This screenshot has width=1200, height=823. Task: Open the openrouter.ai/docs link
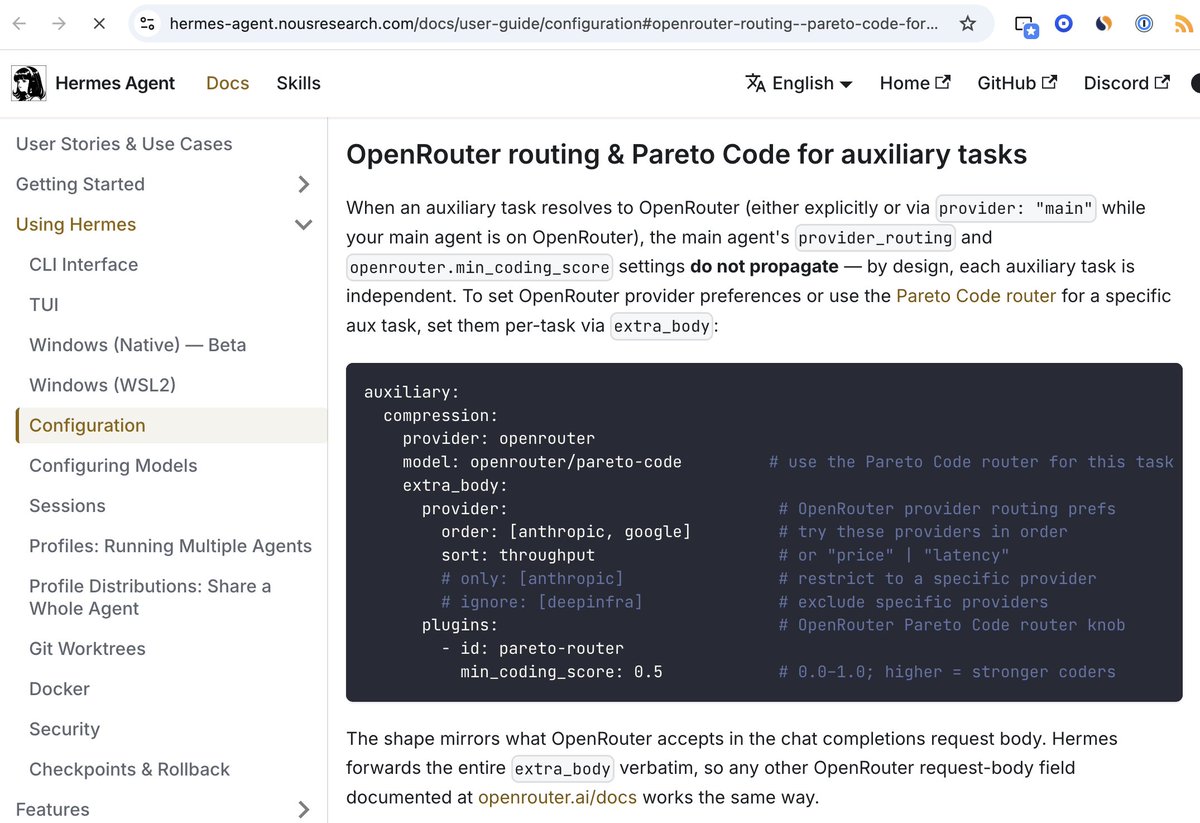click(557, 797)
